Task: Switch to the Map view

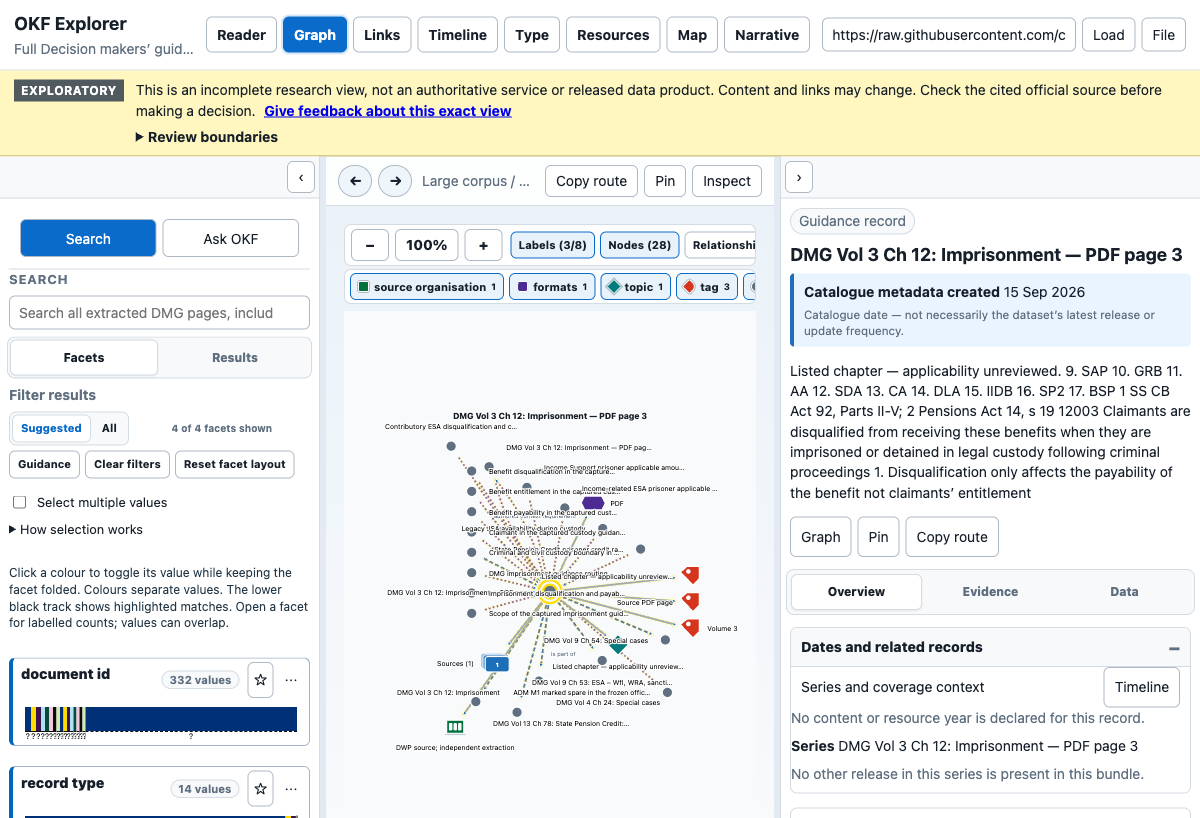Action: [x=692, y=35]
